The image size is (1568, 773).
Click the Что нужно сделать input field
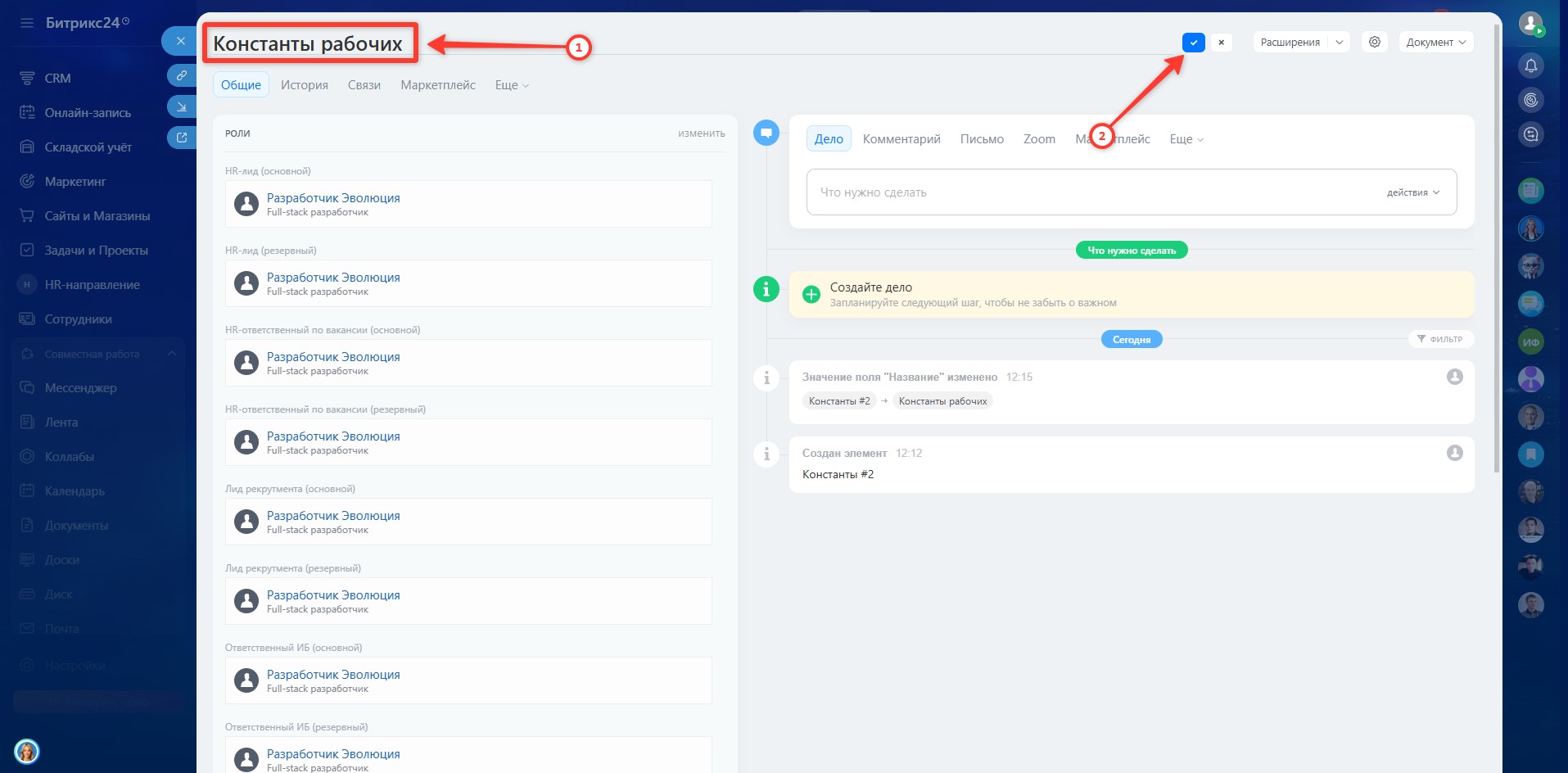point(1089,192)
